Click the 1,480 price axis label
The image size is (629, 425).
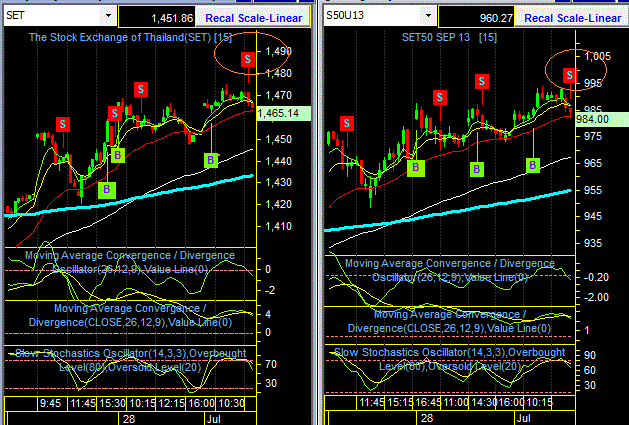(278, 73)
